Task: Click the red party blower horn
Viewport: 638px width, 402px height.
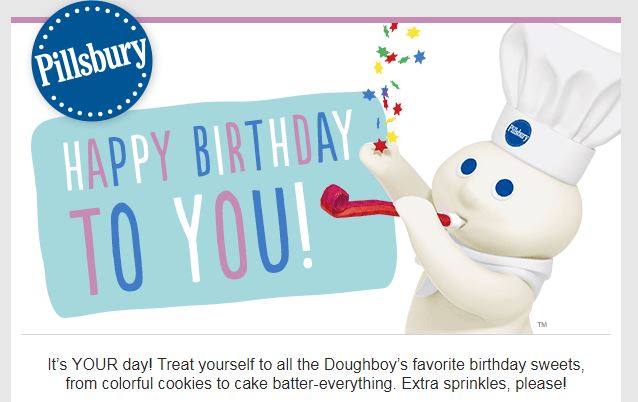Action: (x=390, y=207)
